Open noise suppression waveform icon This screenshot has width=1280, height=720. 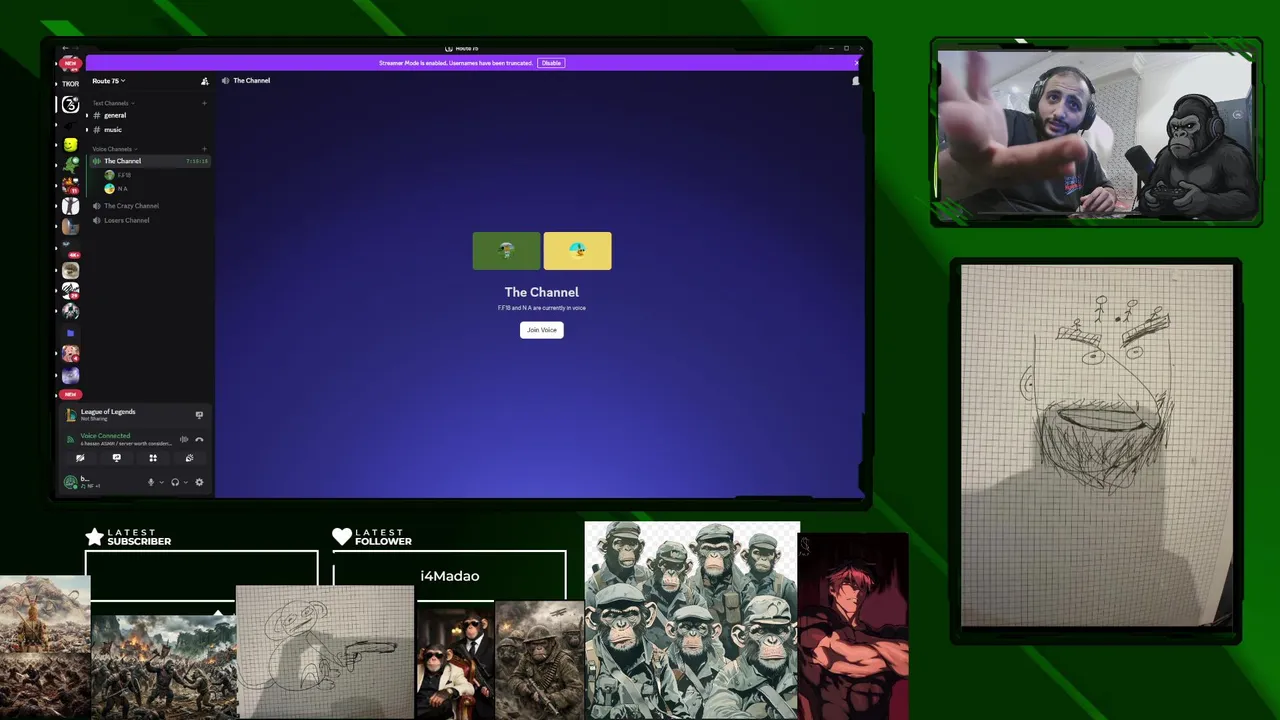tap(183, 440)
